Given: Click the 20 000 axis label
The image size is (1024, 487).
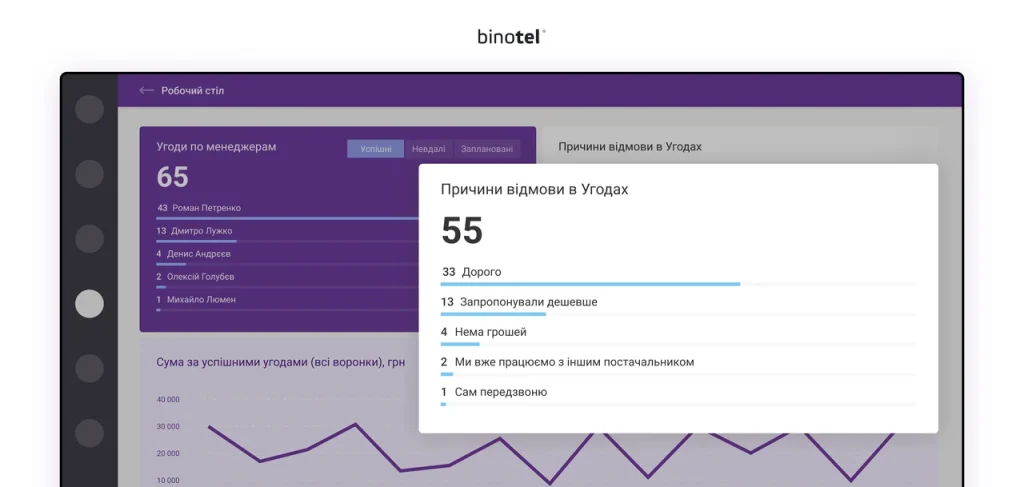Looking at the screenshot, I should pyautogui.click(x=168, y=453).
